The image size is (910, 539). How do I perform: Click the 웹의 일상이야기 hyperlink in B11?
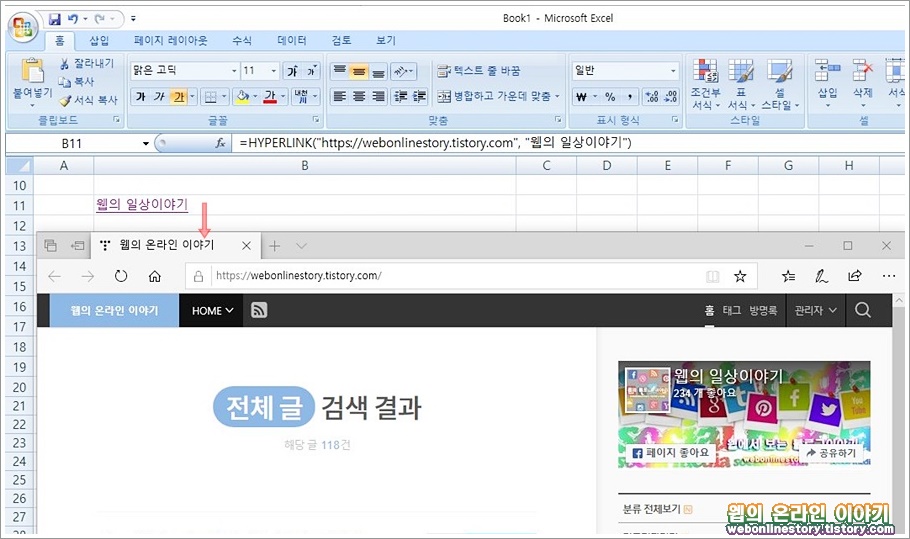[x=142, y=204]
